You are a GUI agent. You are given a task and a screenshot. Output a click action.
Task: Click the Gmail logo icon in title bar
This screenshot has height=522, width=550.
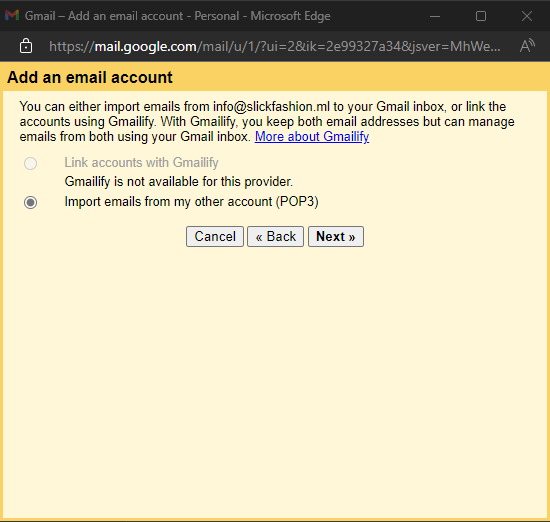click(12, 15)
